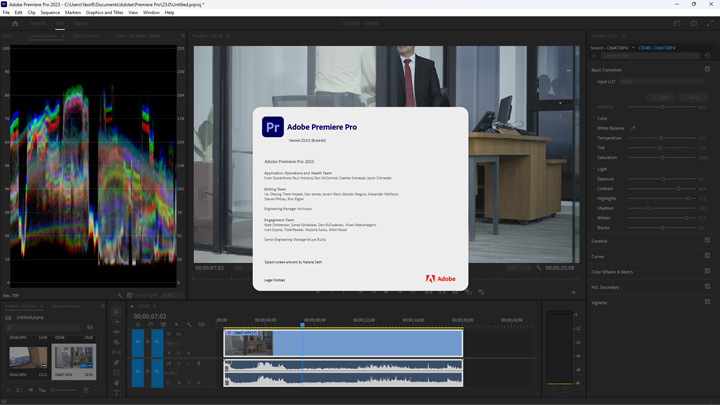Click the Auto button in Basic Correction

pos(661,97)
